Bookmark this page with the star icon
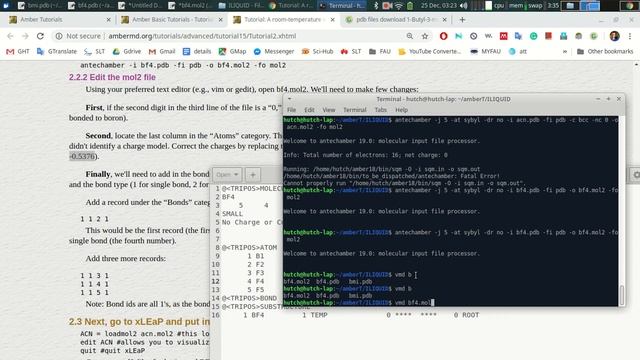This screenshot has height=360, width=640. 425,36
